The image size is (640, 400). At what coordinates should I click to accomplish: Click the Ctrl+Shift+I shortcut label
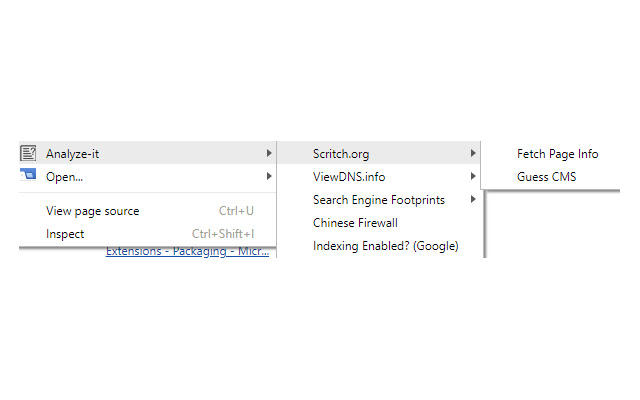pos(223,234)
